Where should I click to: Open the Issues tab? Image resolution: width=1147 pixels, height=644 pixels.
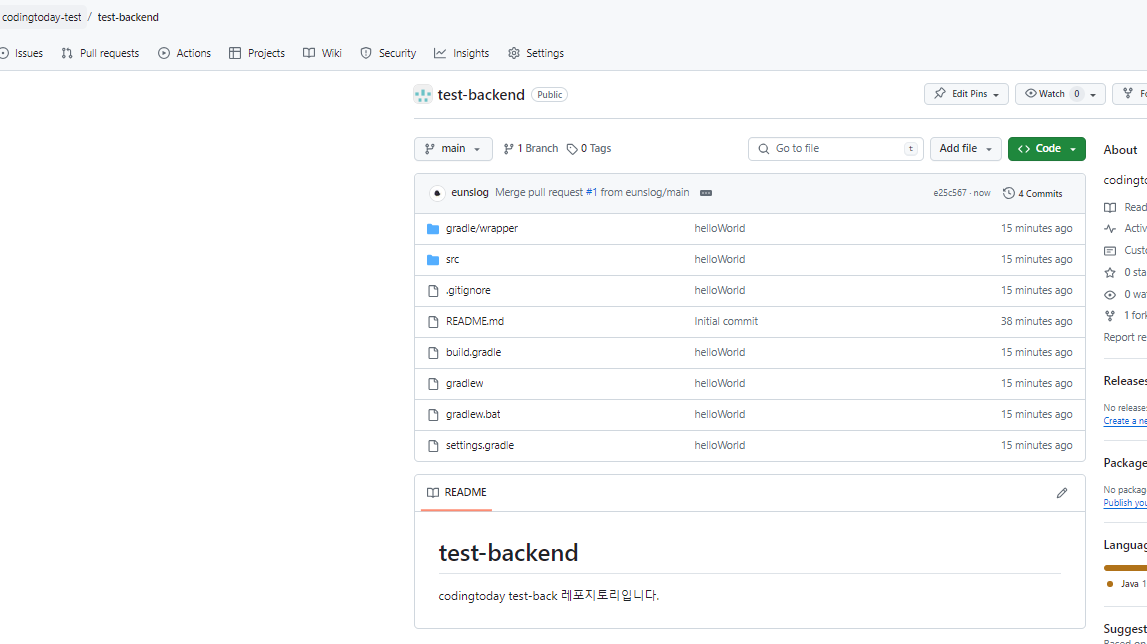[x=22, y=53]
